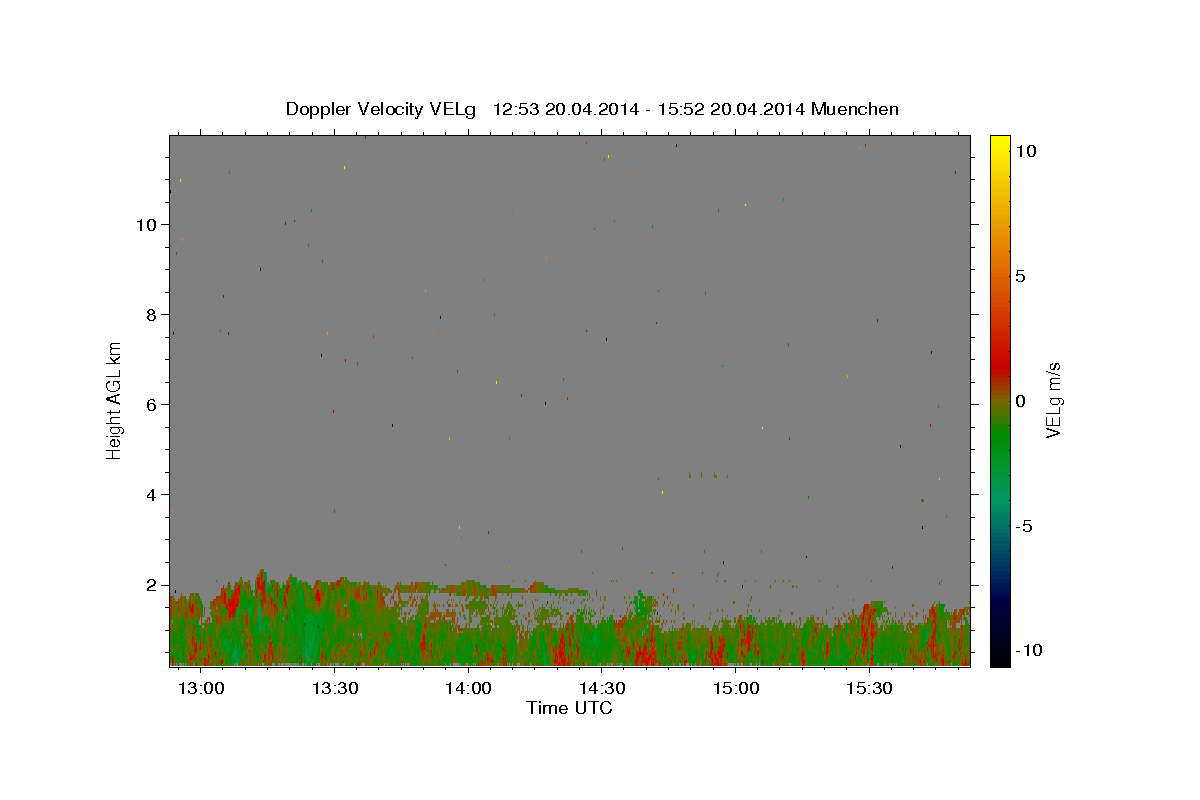Click the 15:30 time axis label
This screenshot has width=1200, height=800.
click(x=870, y=688)
